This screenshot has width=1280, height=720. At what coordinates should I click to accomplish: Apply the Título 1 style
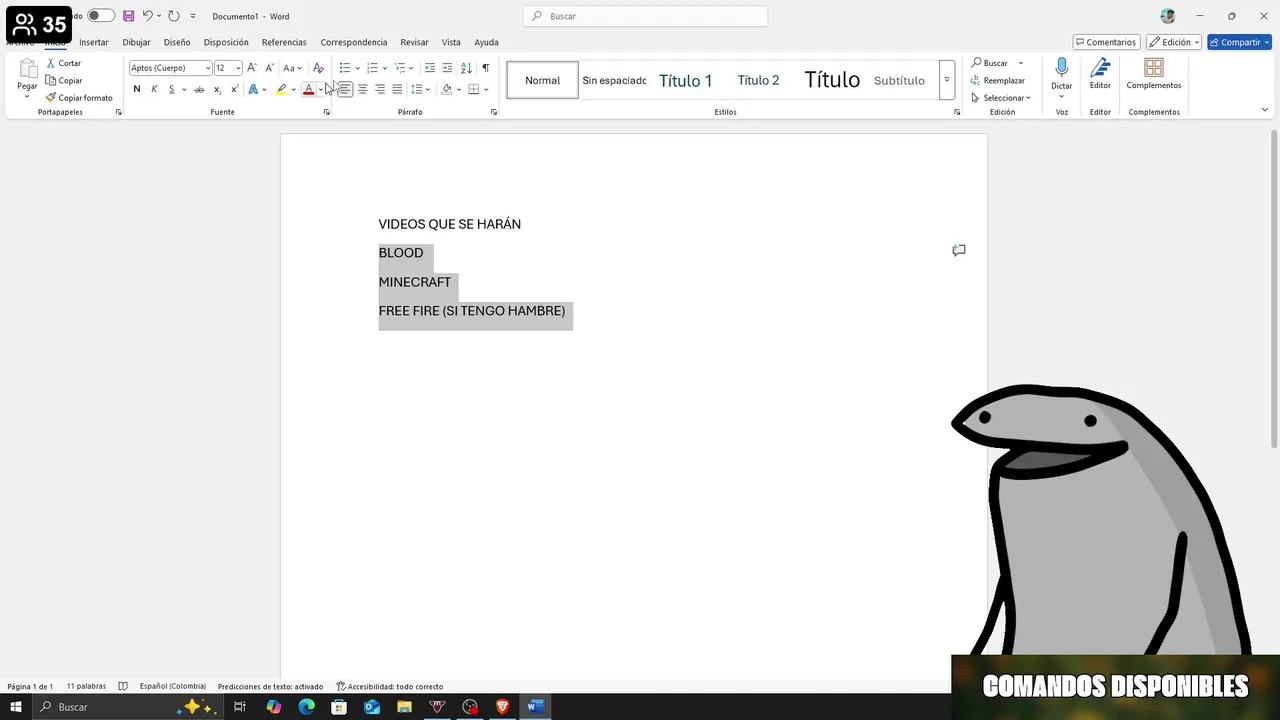tap(685, 80)
